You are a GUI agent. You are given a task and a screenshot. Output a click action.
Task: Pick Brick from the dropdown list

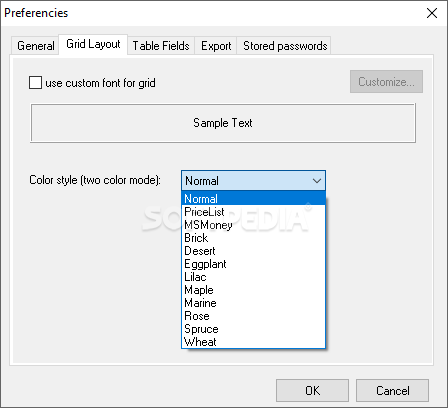[x=253, y=238]
